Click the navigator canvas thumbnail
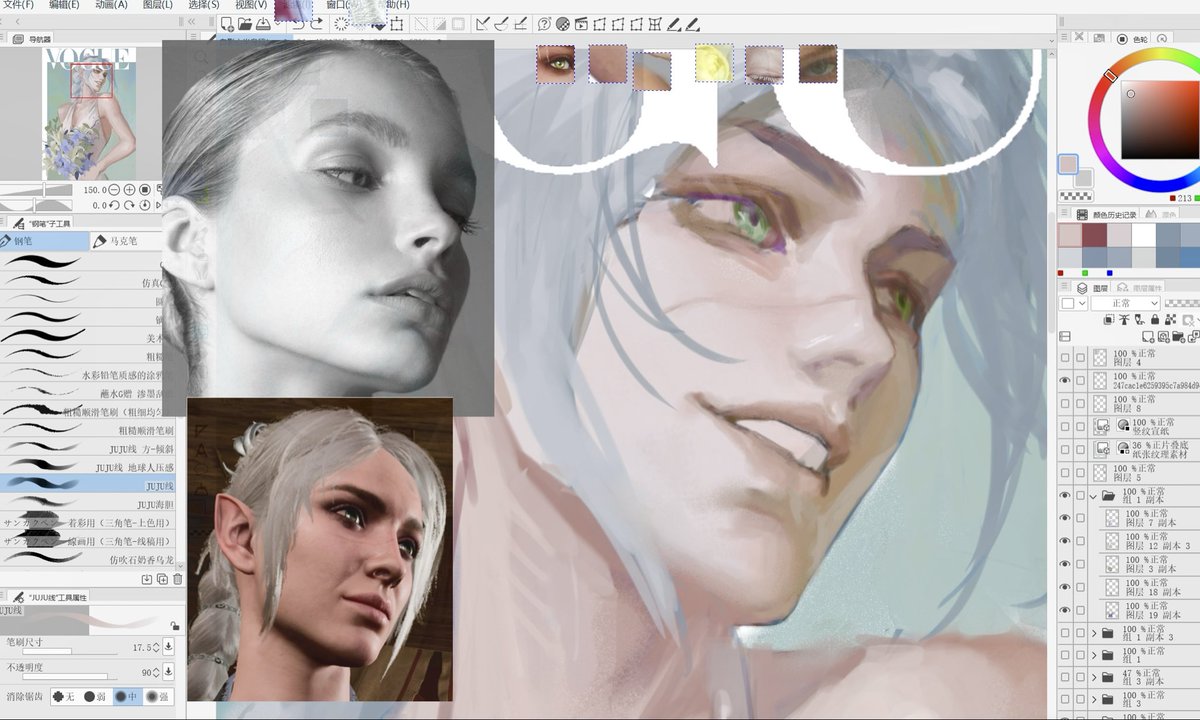 (x=88, y=114)
